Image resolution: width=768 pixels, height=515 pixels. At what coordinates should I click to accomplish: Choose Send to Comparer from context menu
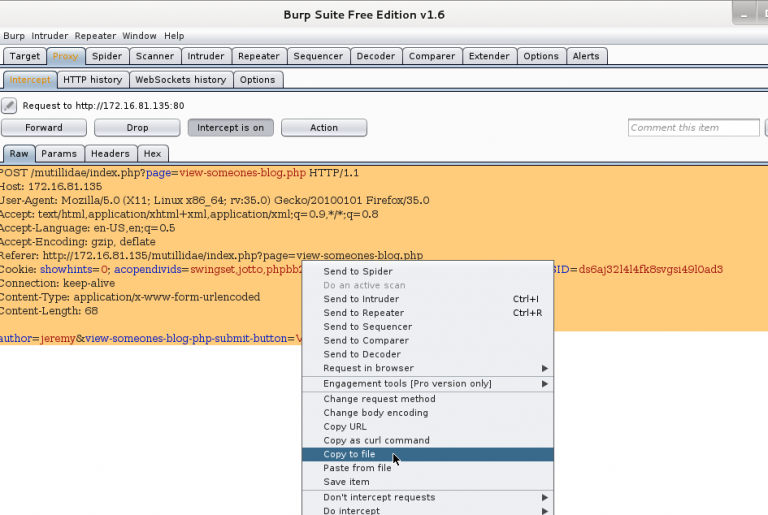428,341
